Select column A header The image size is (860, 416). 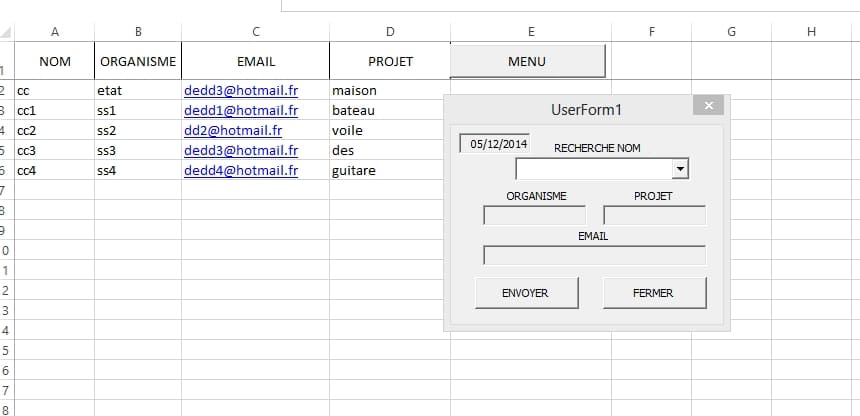pos(54,32)
